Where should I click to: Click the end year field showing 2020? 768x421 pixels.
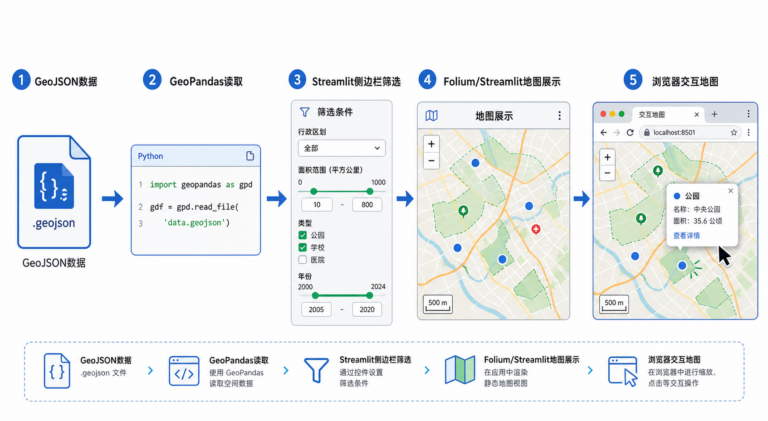(x=367, y=309)
